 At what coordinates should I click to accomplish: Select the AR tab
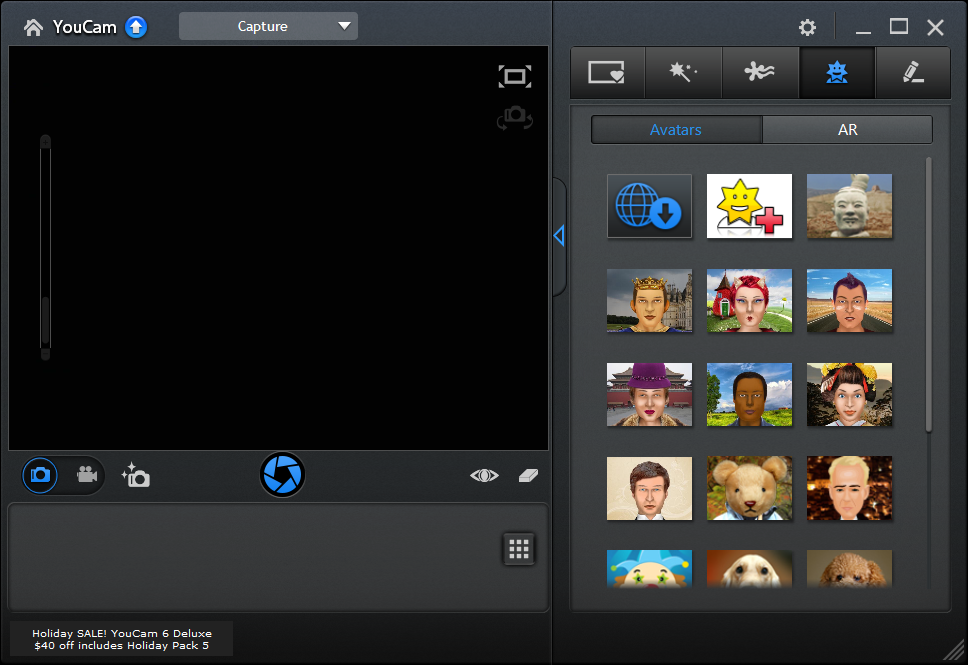coord(847,130)
